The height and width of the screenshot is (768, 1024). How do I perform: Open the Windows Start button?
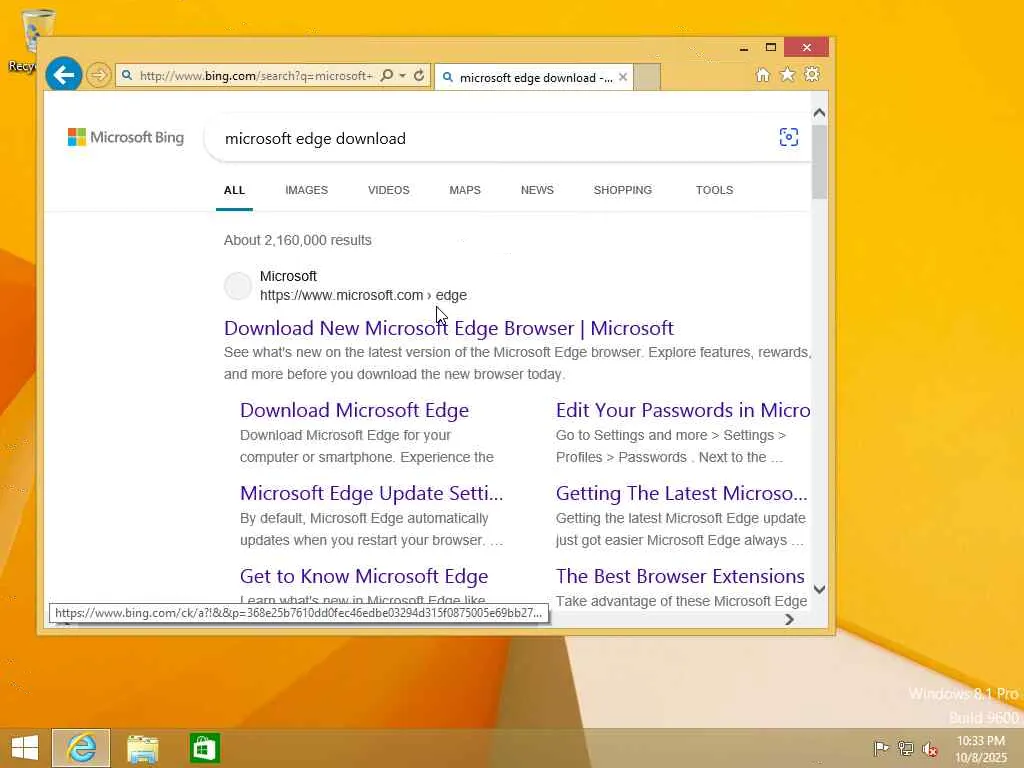point(25,748)
